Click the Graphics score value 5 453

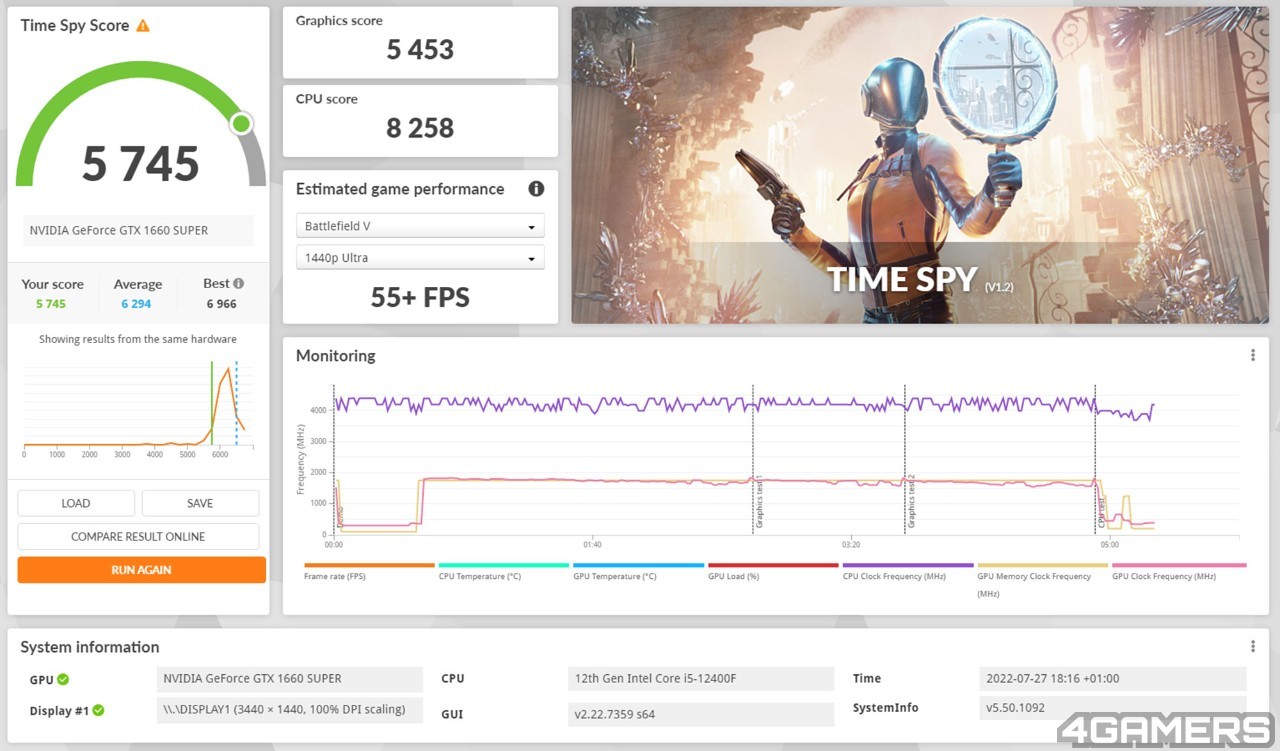(420, 49)
